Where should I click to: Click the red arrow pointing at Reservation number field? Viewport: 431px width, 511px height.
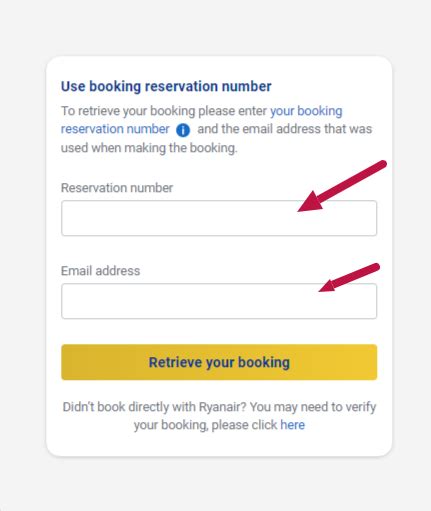pyautogui.click(x=342, y=186)
